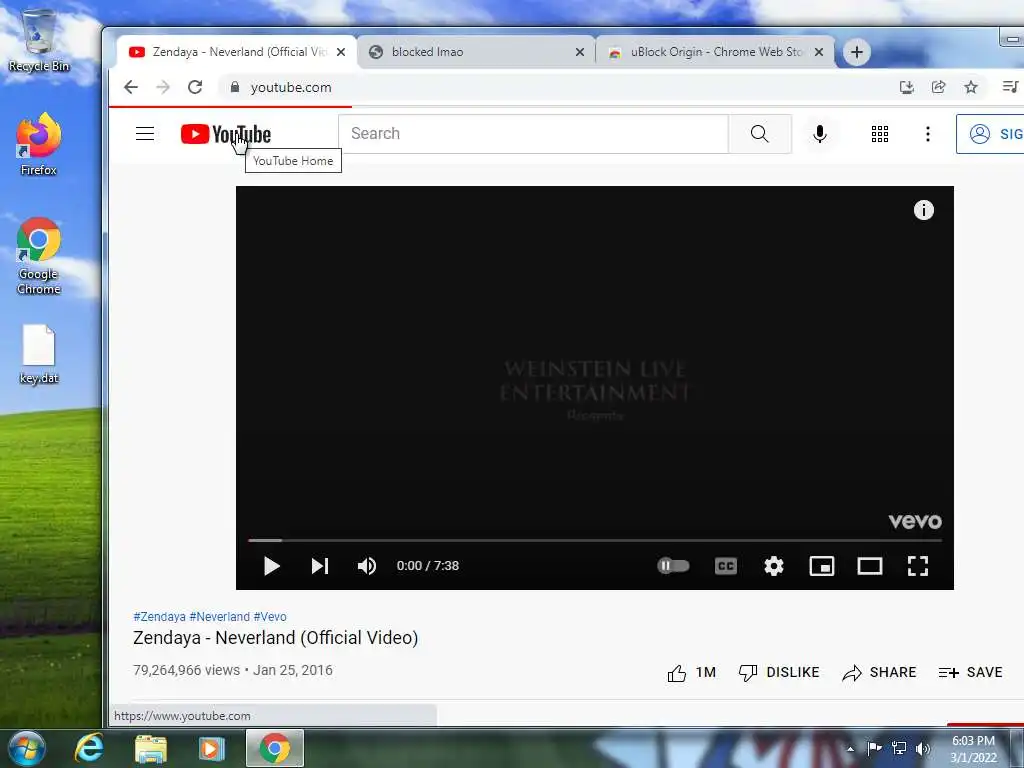The image size is (1024, 768).
Task: Show video info cards icon
Action: click(923, 210)
